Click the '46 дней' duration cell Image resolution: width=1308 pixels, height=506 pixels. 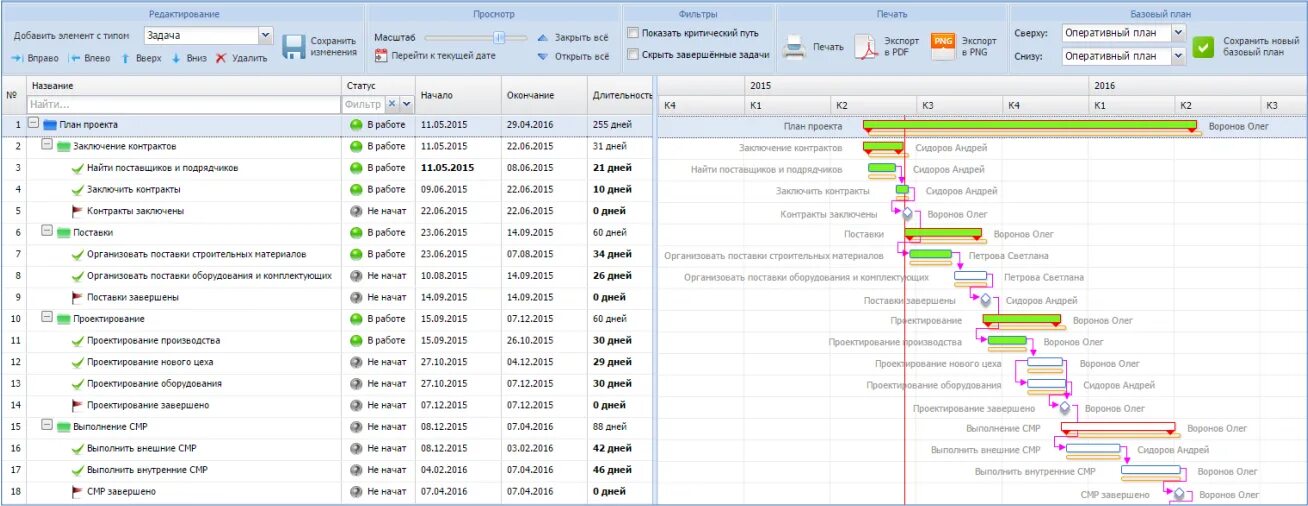(613, 469)
